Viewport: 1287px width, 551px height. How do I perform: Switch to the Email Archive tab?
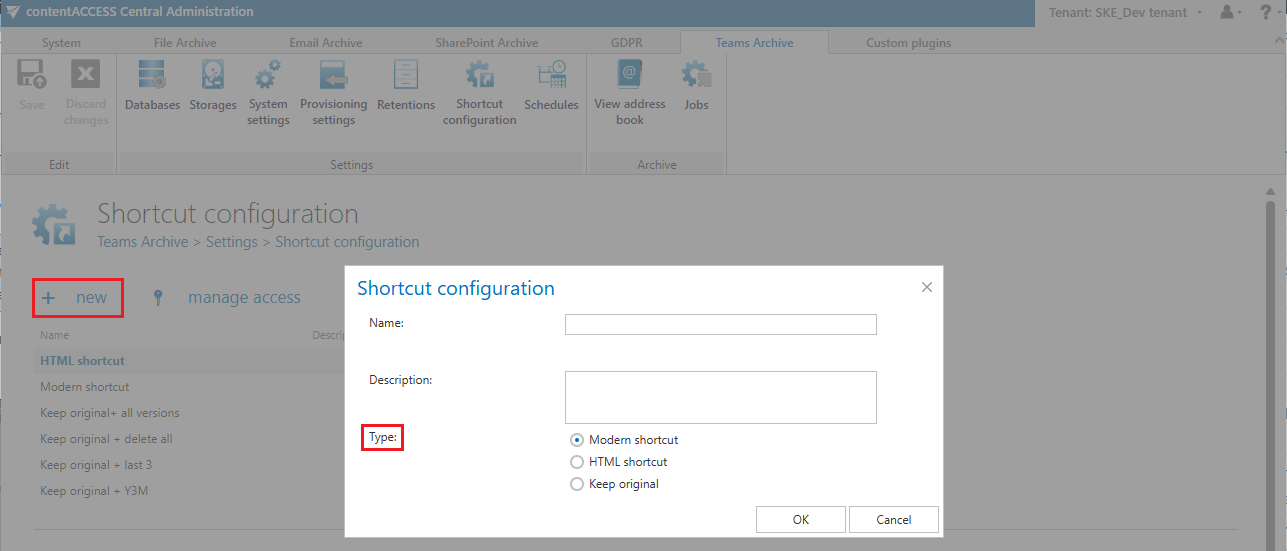click(x=325, y=43)
